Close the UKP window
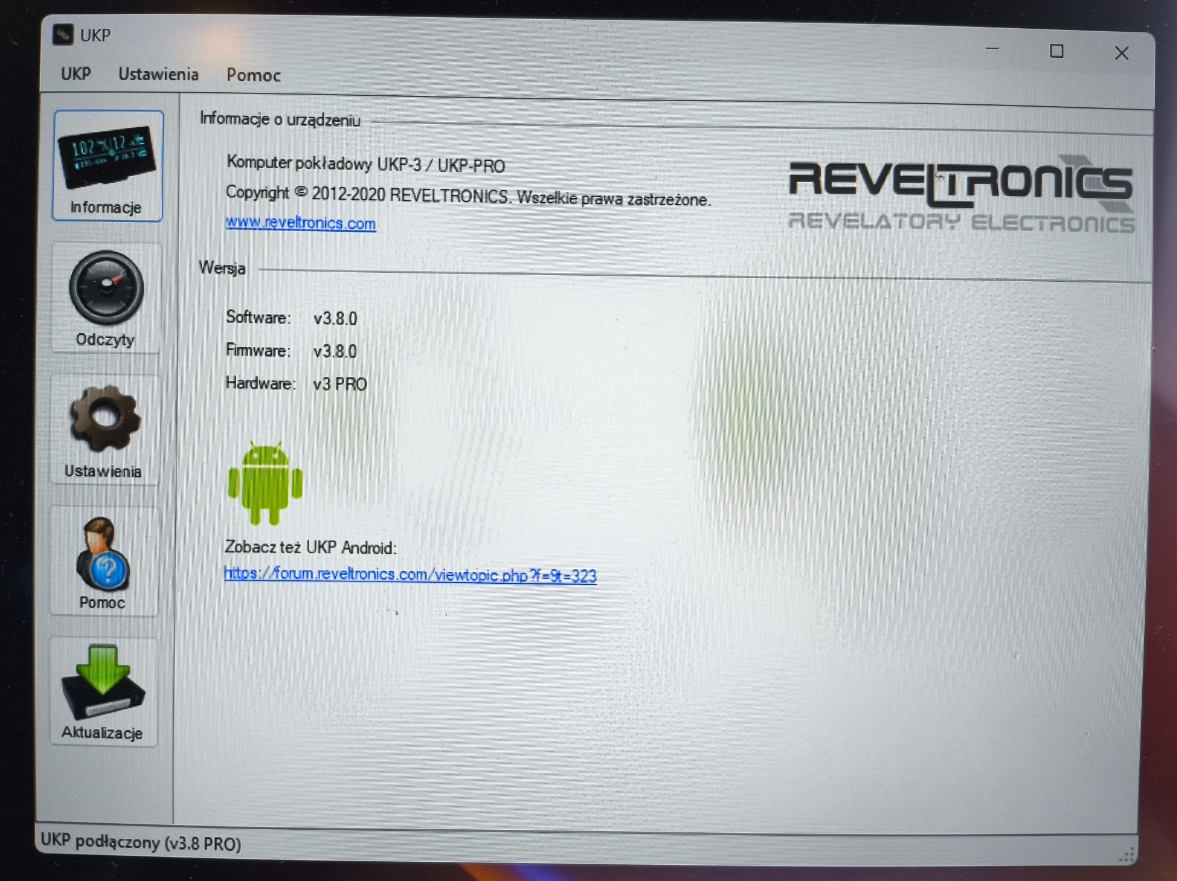1177x881 pixels. pos(1121,53)
